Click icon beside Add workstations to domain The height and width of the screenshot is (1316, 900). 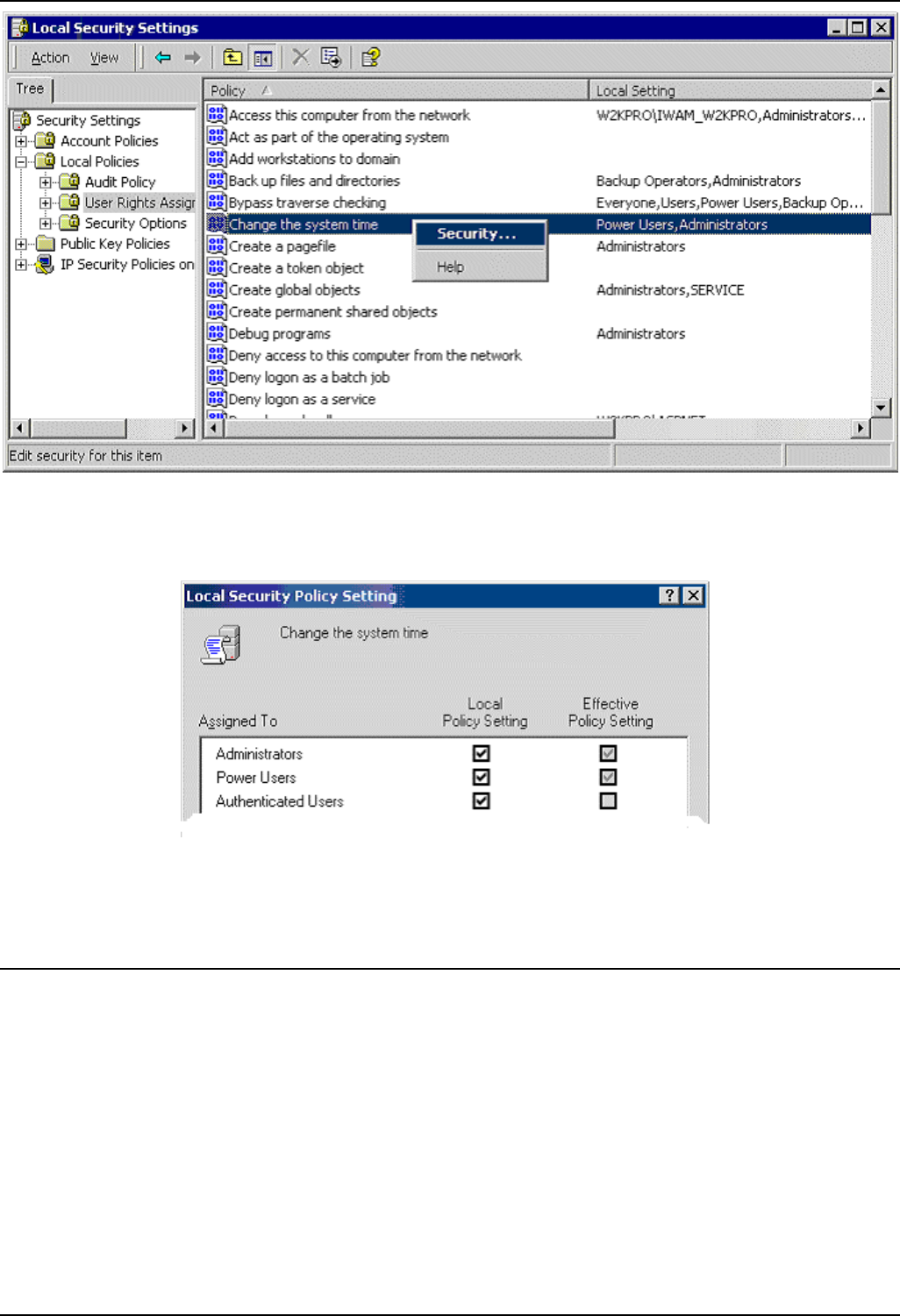(217, 159)
